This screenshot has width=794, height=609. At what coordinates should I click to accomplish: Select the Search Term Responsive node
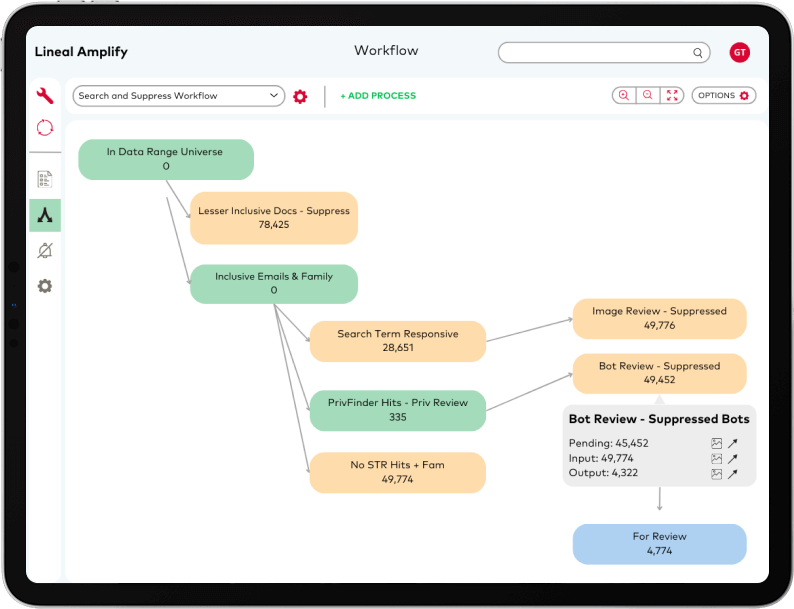[x=397, y=341]
